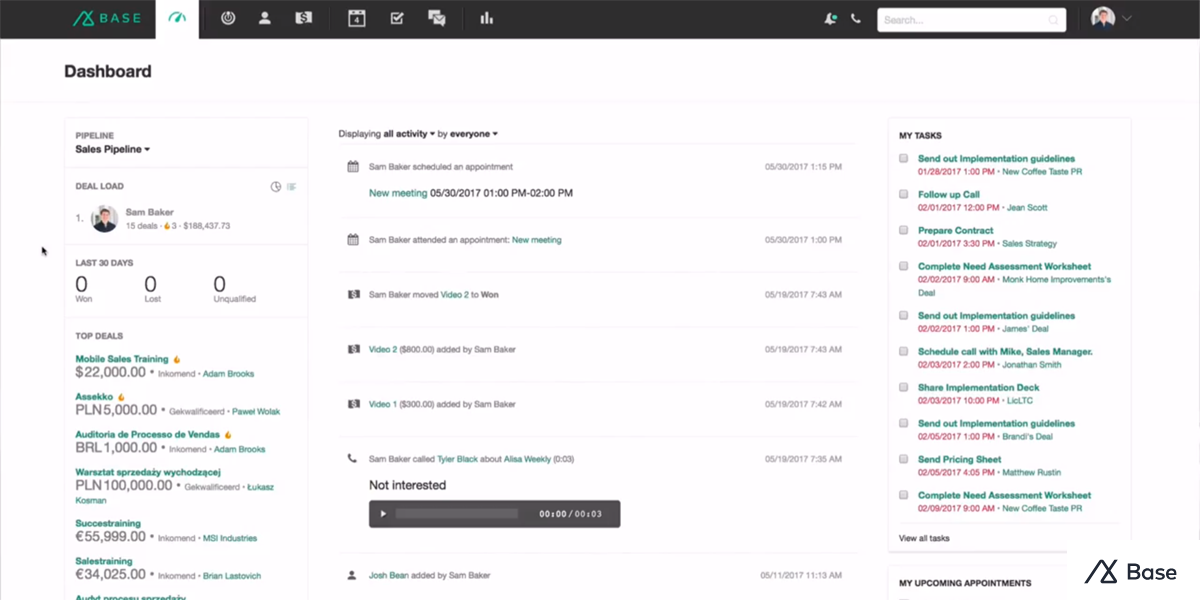Open the Mobile Sales Training deal
The image size is (1200, 600).
coord(122,358)
